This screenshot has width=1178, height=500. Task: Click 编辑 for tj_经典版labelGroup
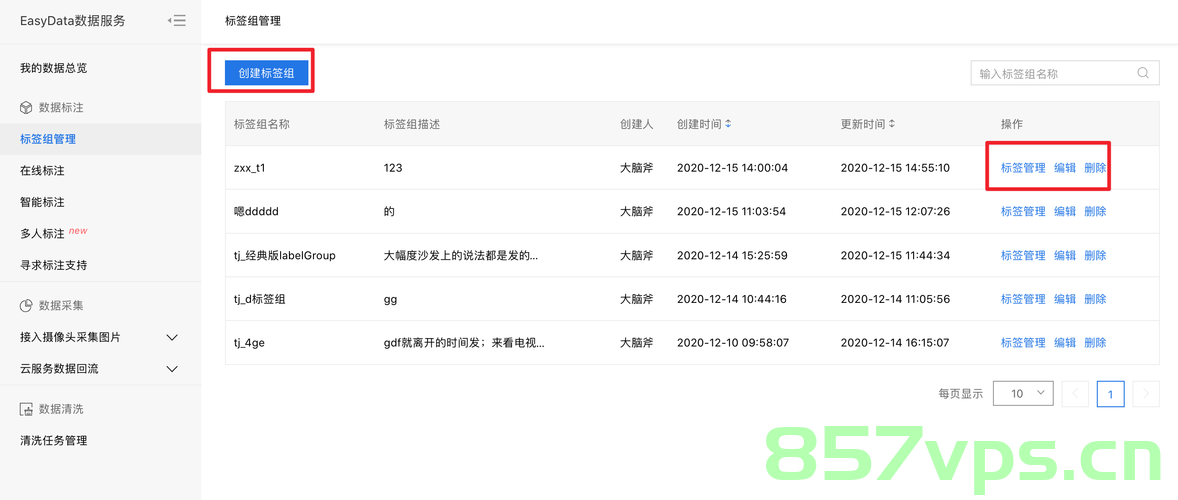pyautogui.click(x=1065, y=255)
